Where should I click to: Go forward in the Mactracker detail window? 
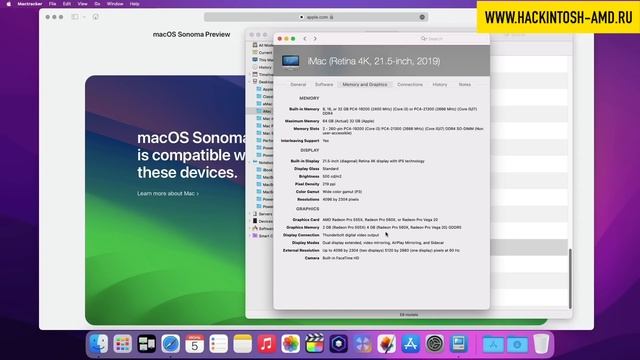coord(315,38)
